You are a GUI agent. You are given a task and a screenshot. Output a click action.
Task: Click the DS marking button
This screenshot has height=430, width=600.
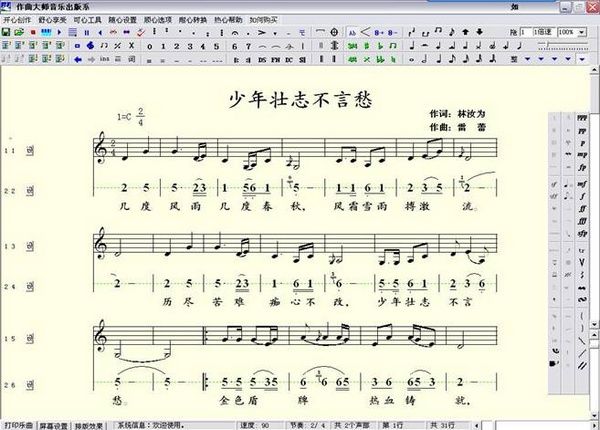coord(262,59)
